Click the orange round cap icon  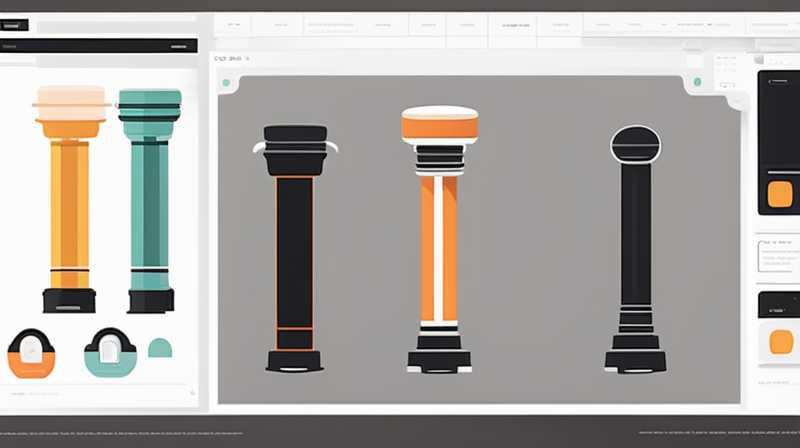click(31, 353)
